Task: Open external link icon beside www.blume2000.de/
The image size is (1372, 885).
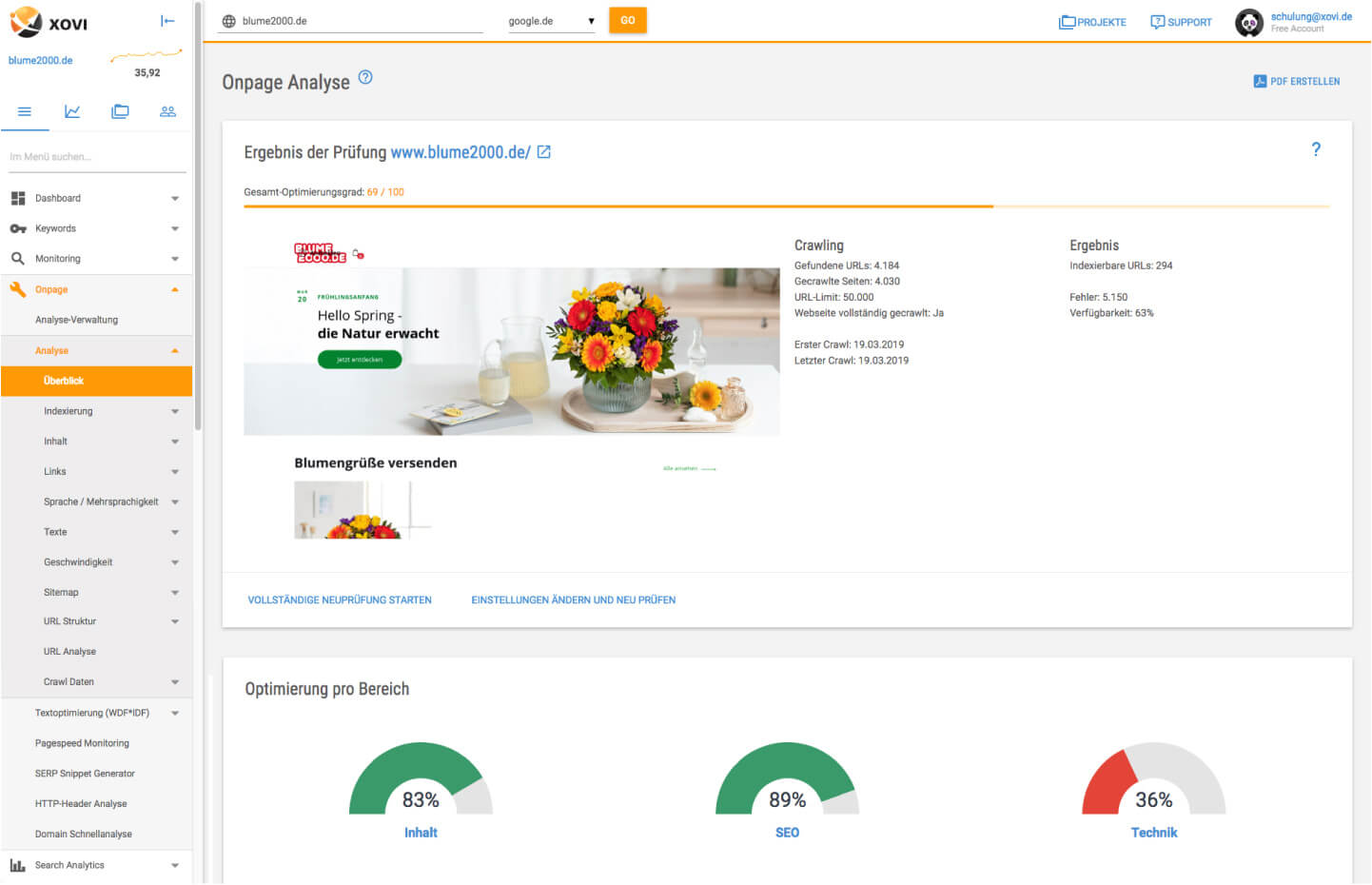Action: pos(544,152)
